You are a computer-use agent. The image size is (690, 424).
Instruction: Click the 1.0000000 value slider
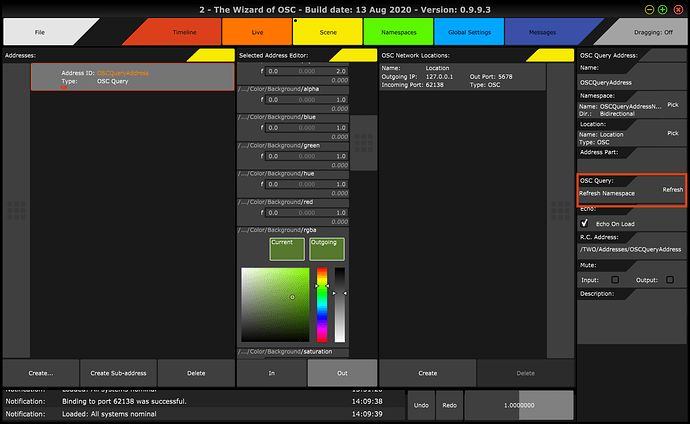click(x=519, y=405)
